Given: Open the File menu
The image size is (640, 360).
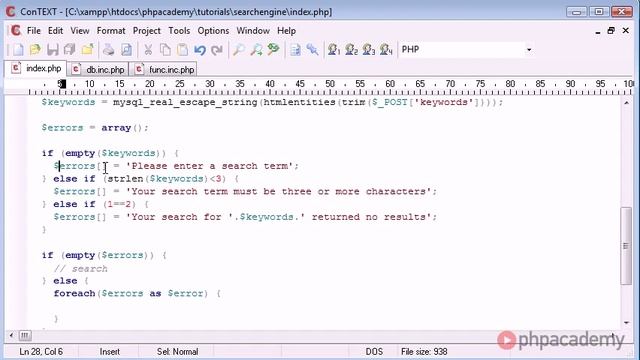Looking at the screenshot, I should (34, 31).
